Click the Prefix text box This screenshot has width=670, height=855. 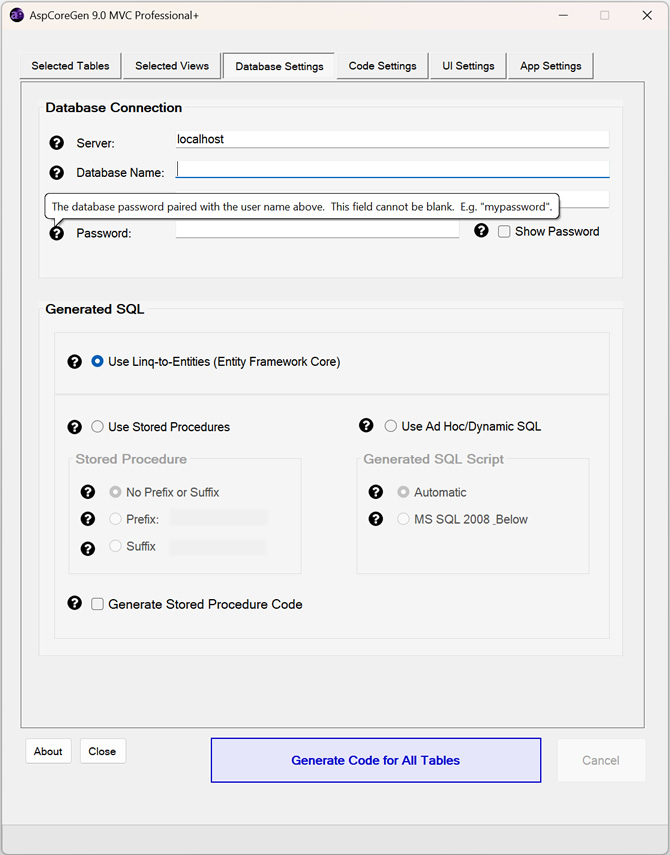click(219, 518)
